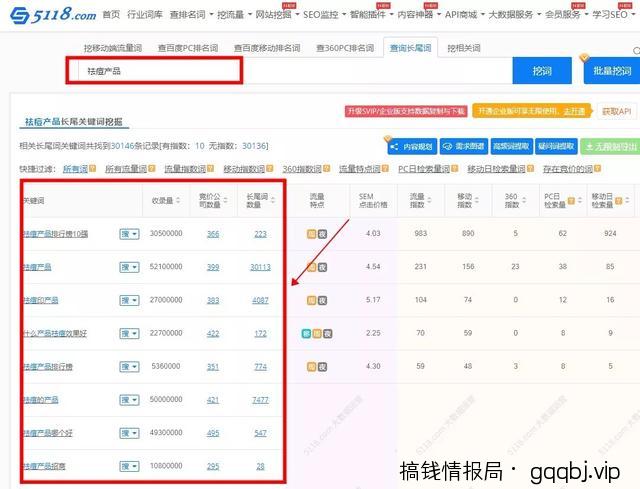This screenshot has height=489, width=640.
Task: Click the green 无限制导出 button
Action: [610, 146]
